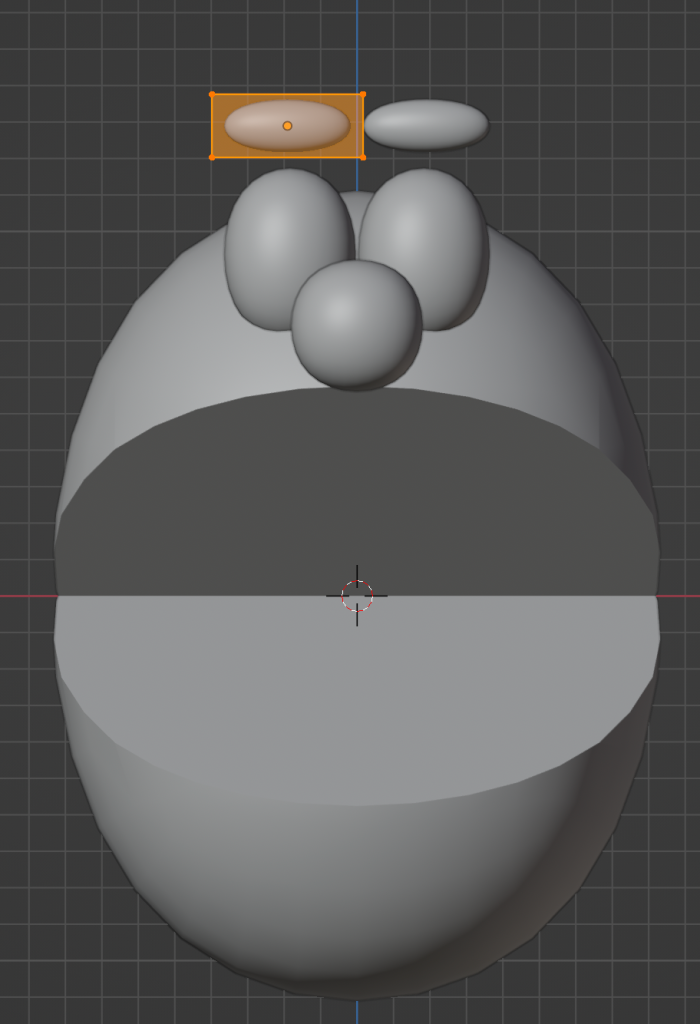This screenshot has height=1024, width=700.
Task: Click empty grid in top-left corner to deselect
Action: pyautogui.click(x=60, y=50)
